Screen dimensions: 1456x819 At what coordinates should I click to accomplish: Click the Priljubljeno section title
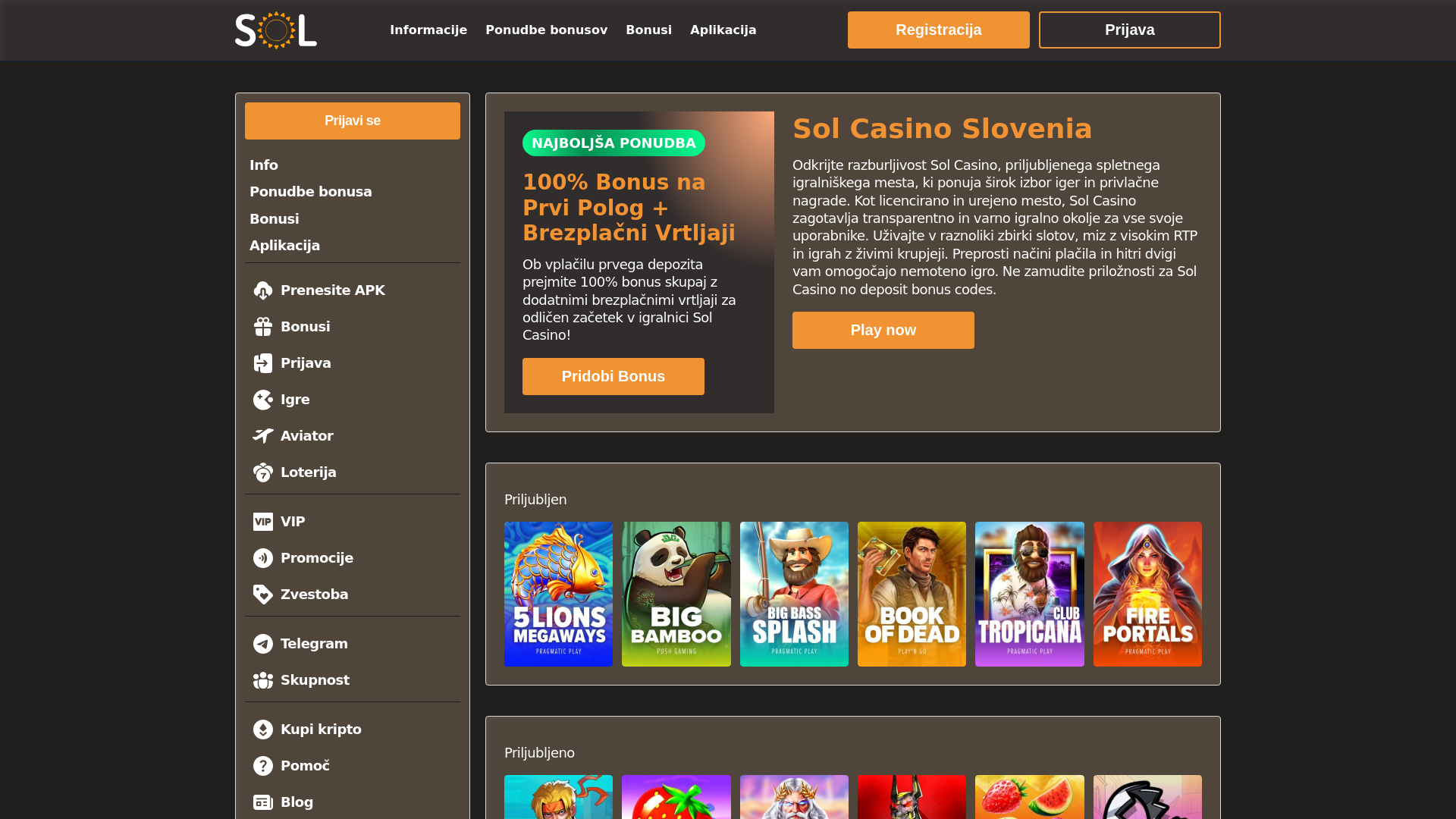539,753
